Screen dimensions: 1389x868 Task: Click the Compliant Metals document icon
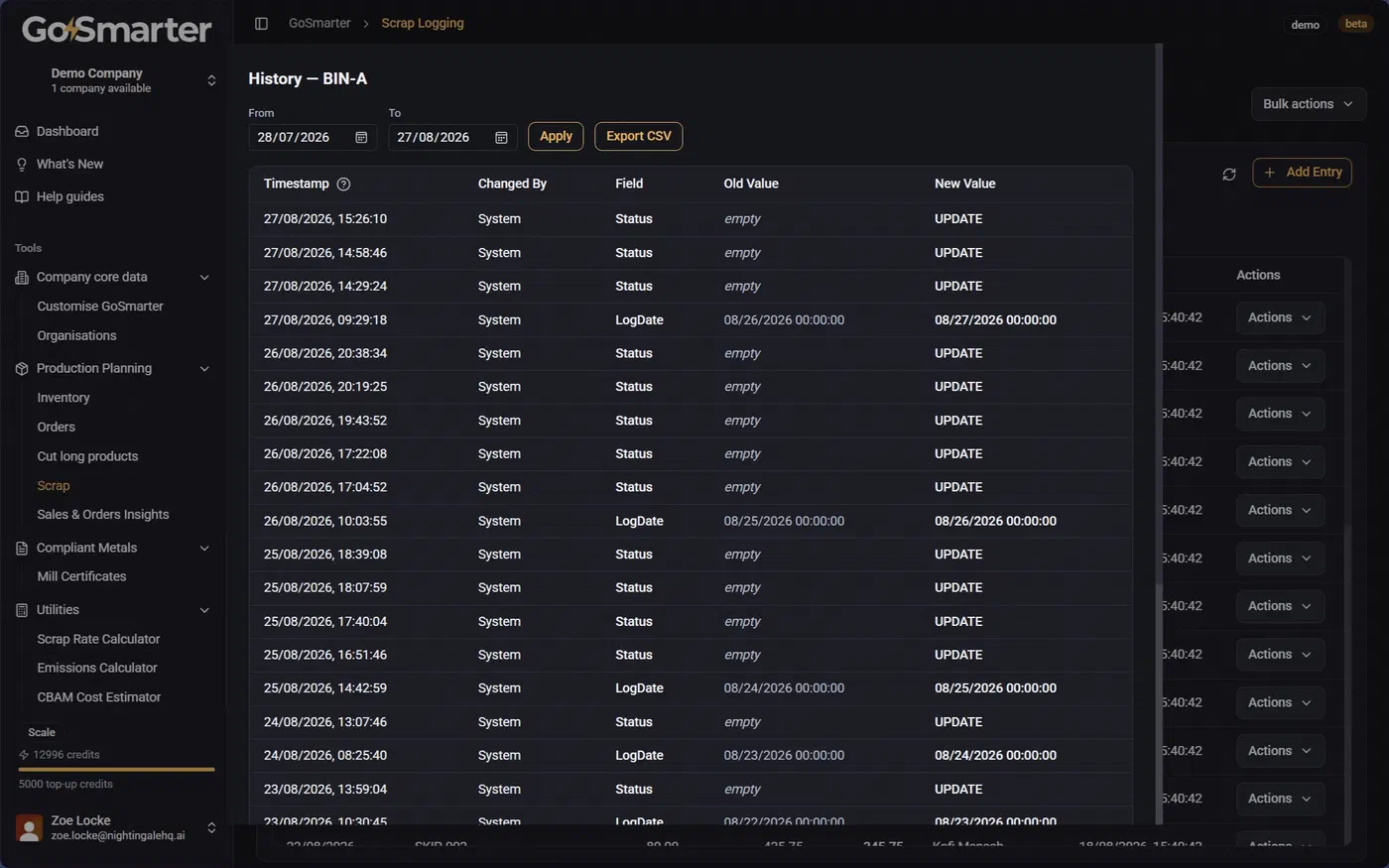click(x=22, y=548)
